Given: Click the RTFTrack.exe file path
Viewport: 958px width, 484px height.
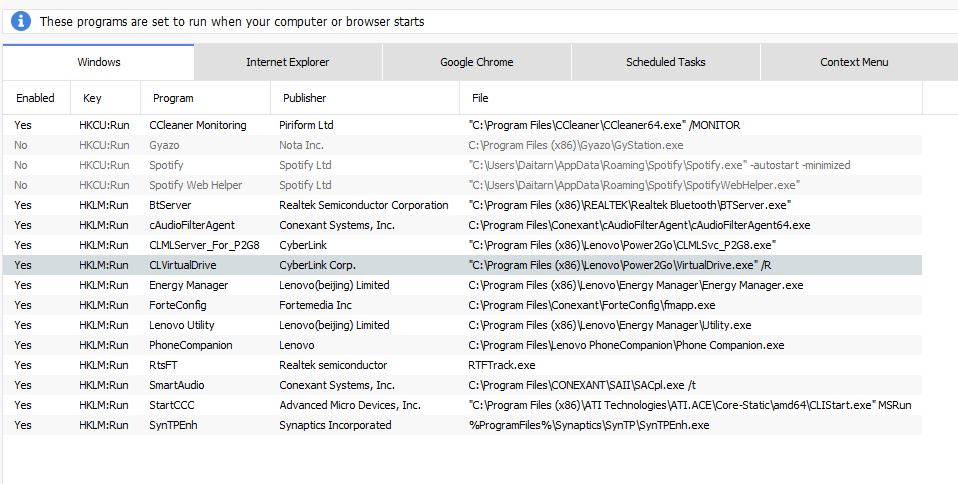Looking at the screenshot, I should (502, 365).
